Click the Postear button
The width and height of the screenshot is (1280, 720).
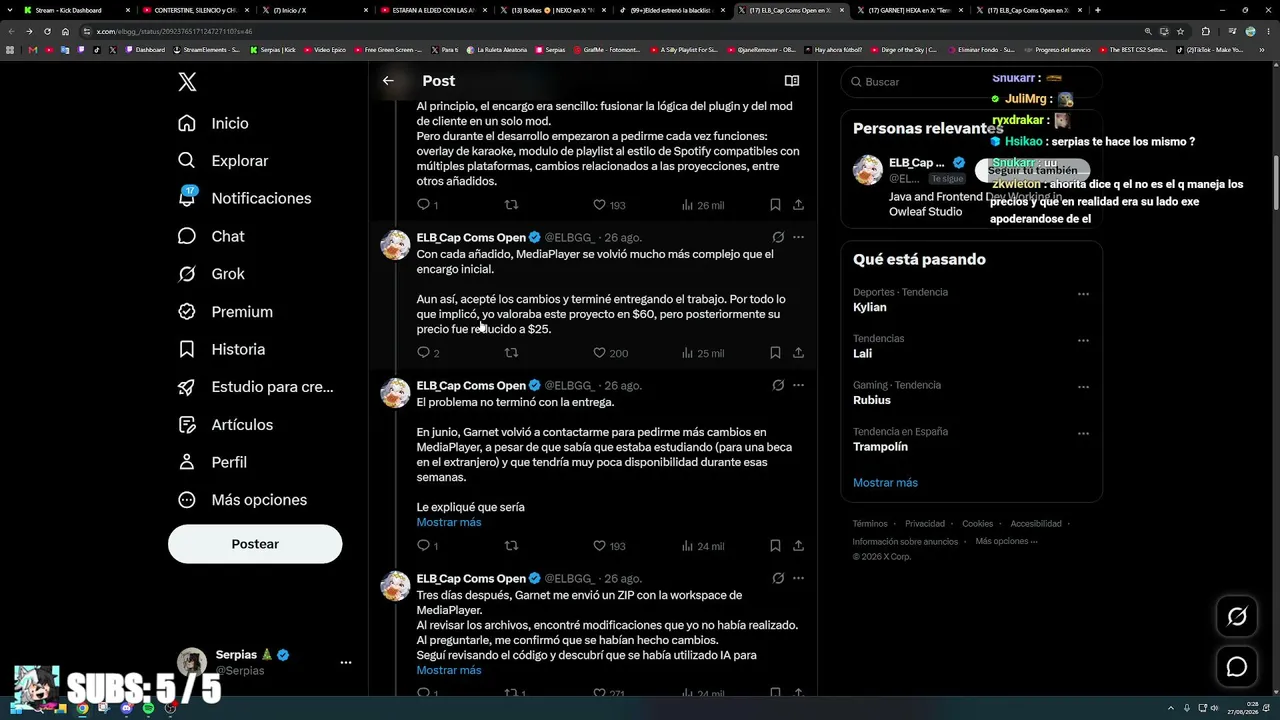click(x=255, y=544)
